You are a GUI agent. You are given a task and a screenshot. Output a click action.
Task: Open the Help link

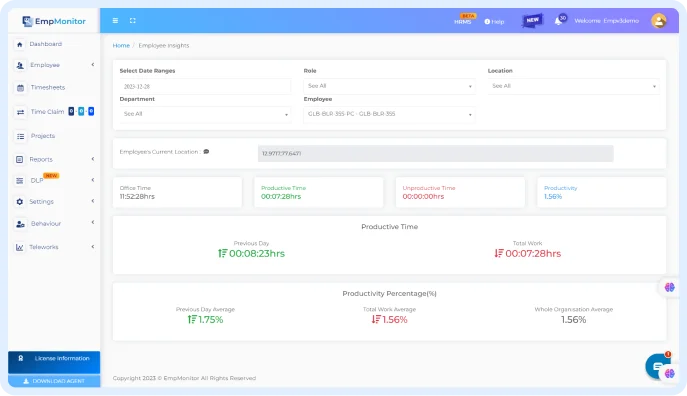point(494,21)
